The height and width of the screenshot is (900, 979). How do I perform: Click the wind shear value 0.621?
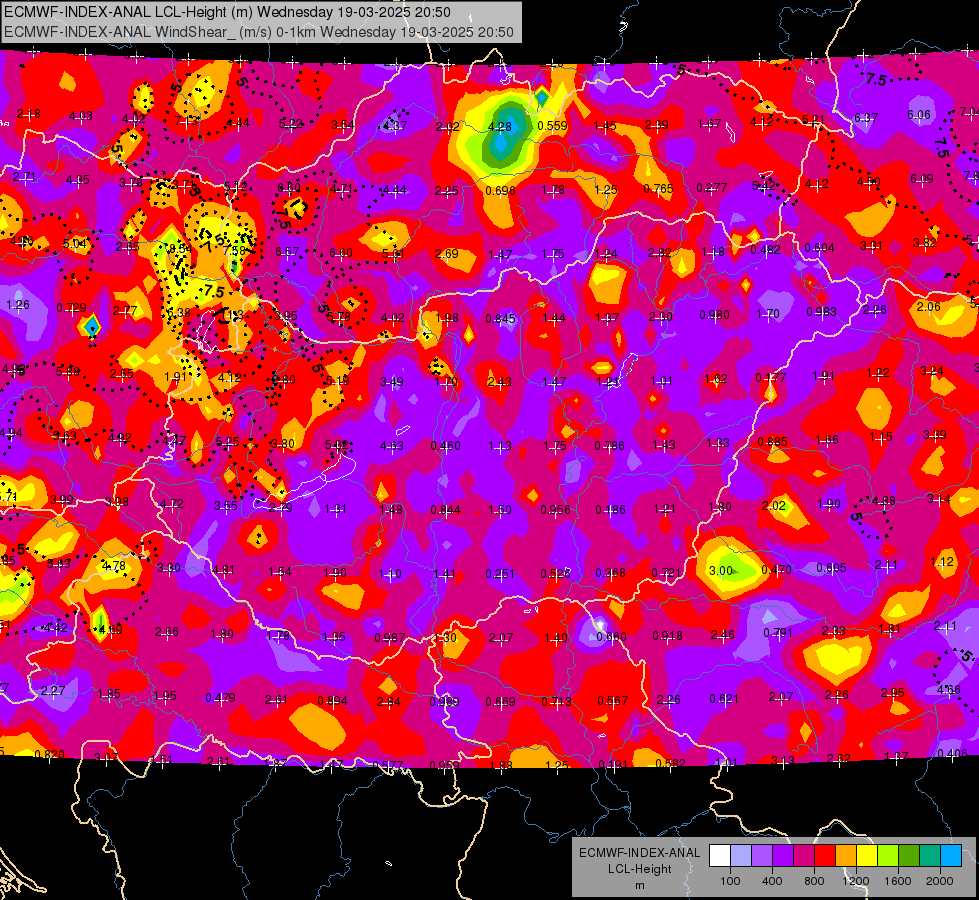pyautogui.click(x=724, y=699)
